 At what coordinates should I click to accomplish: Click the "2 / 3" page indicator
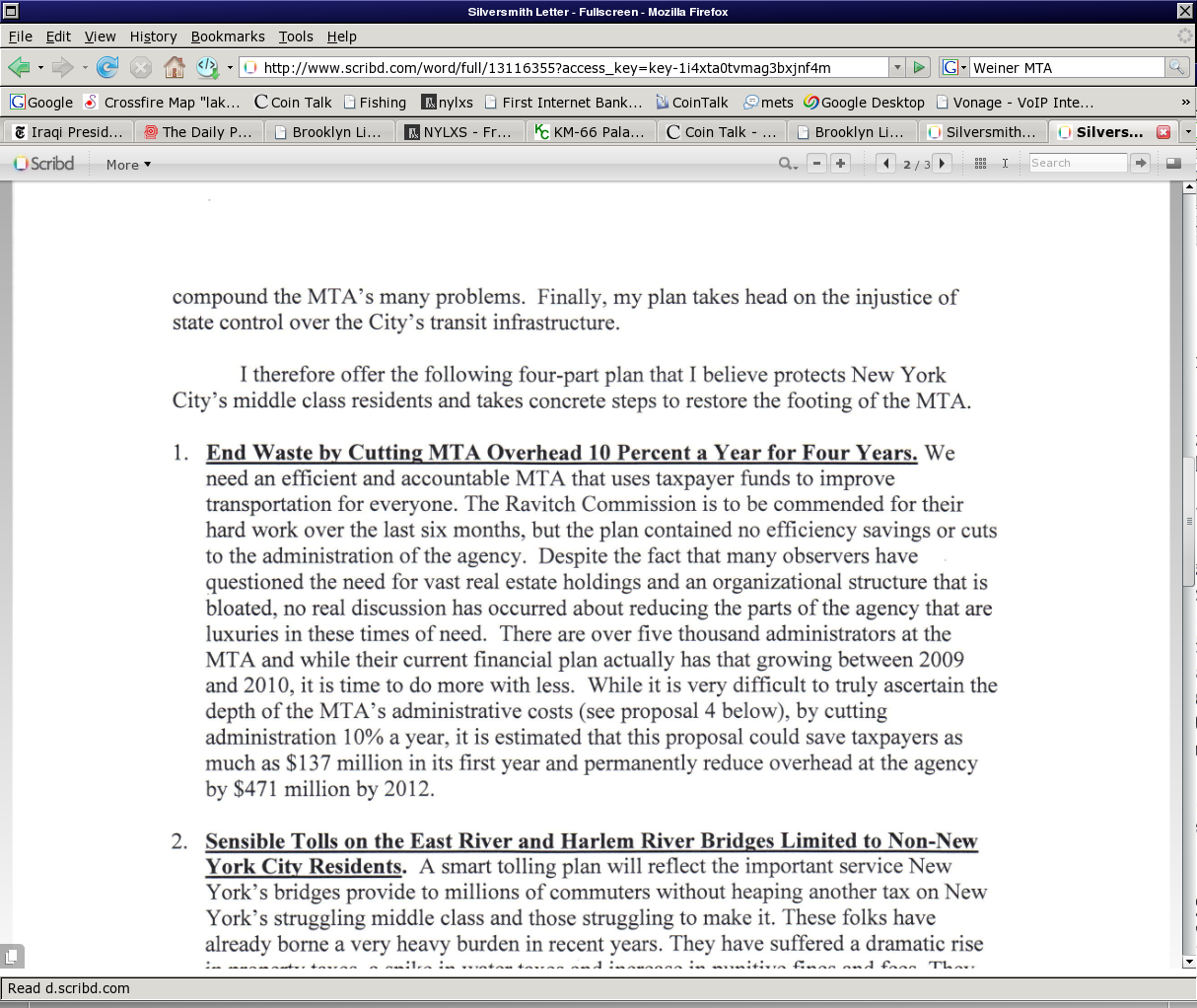[x=915, y=165]
